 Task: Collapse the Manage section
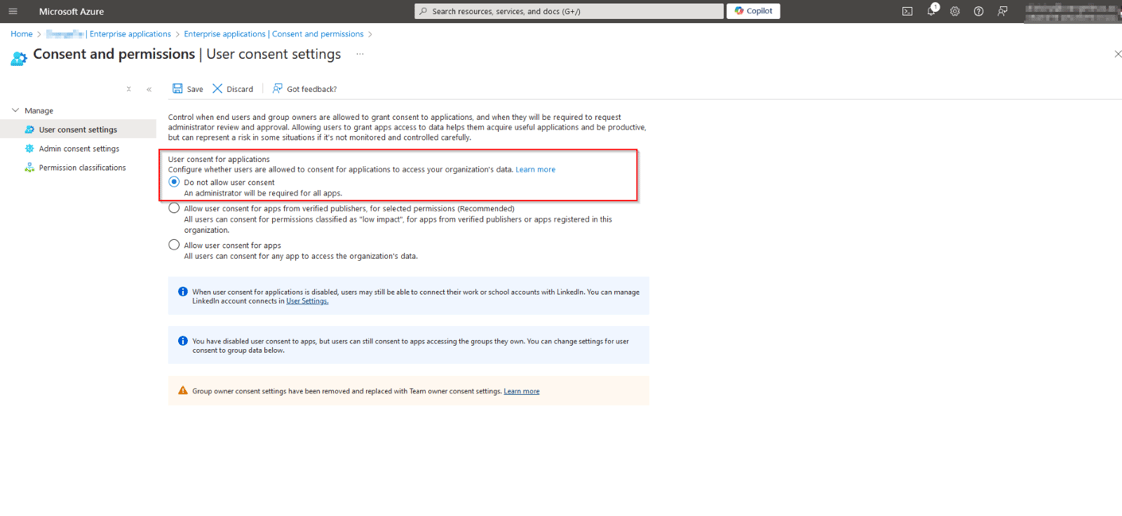[x=16, y=110]
